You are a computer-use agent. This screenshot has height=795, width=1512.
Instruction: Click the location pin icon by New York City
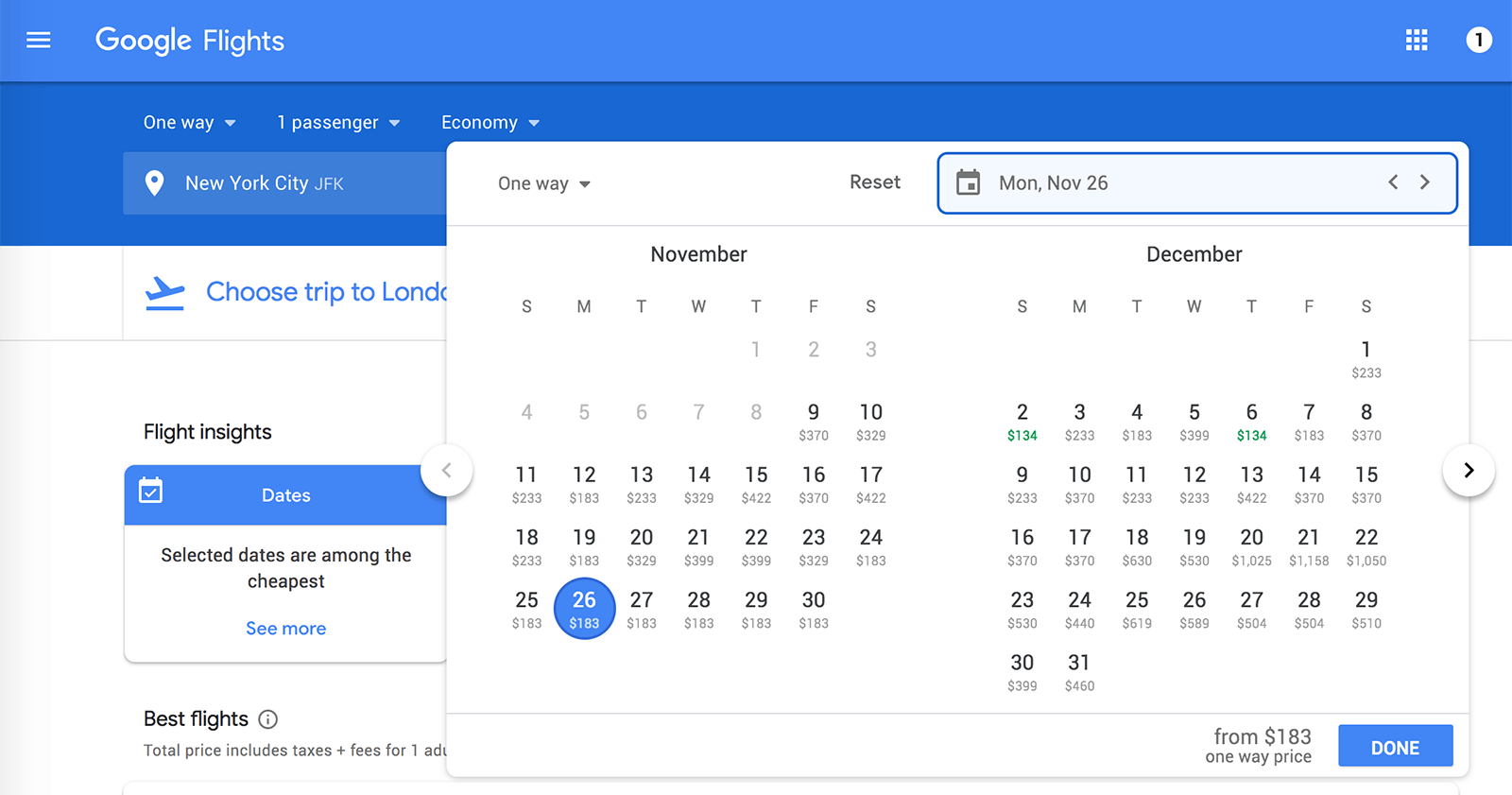155,183
